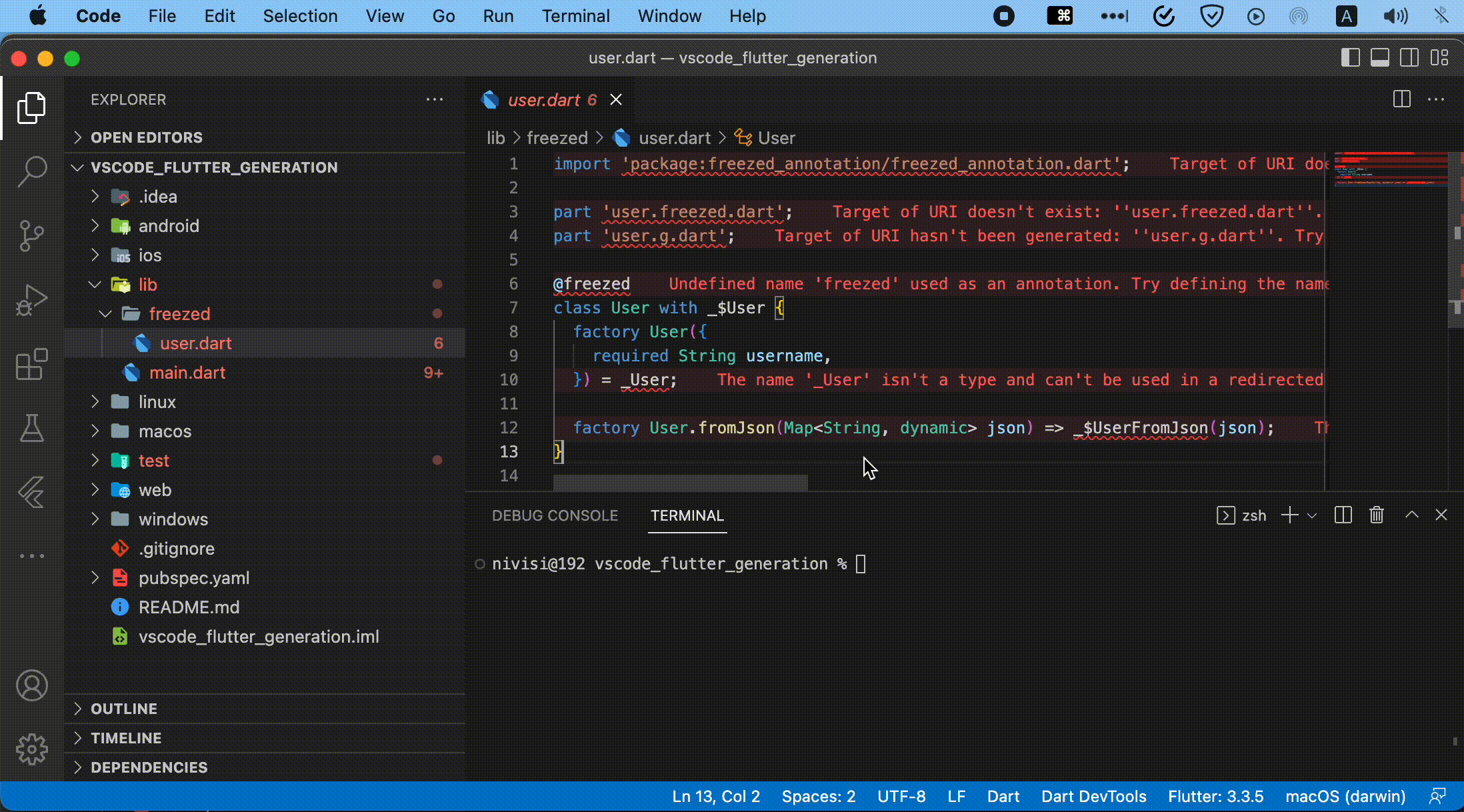Open the Testing flask view
The width and height of the screenshot is (1464, 812).
click(31, 429)
